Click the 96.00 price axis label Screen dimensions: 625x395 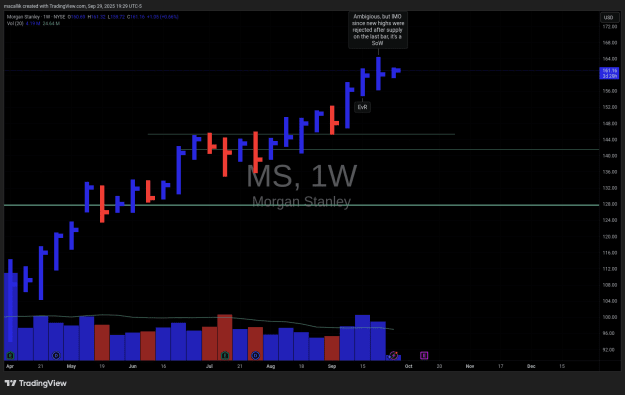coord(609,333)
